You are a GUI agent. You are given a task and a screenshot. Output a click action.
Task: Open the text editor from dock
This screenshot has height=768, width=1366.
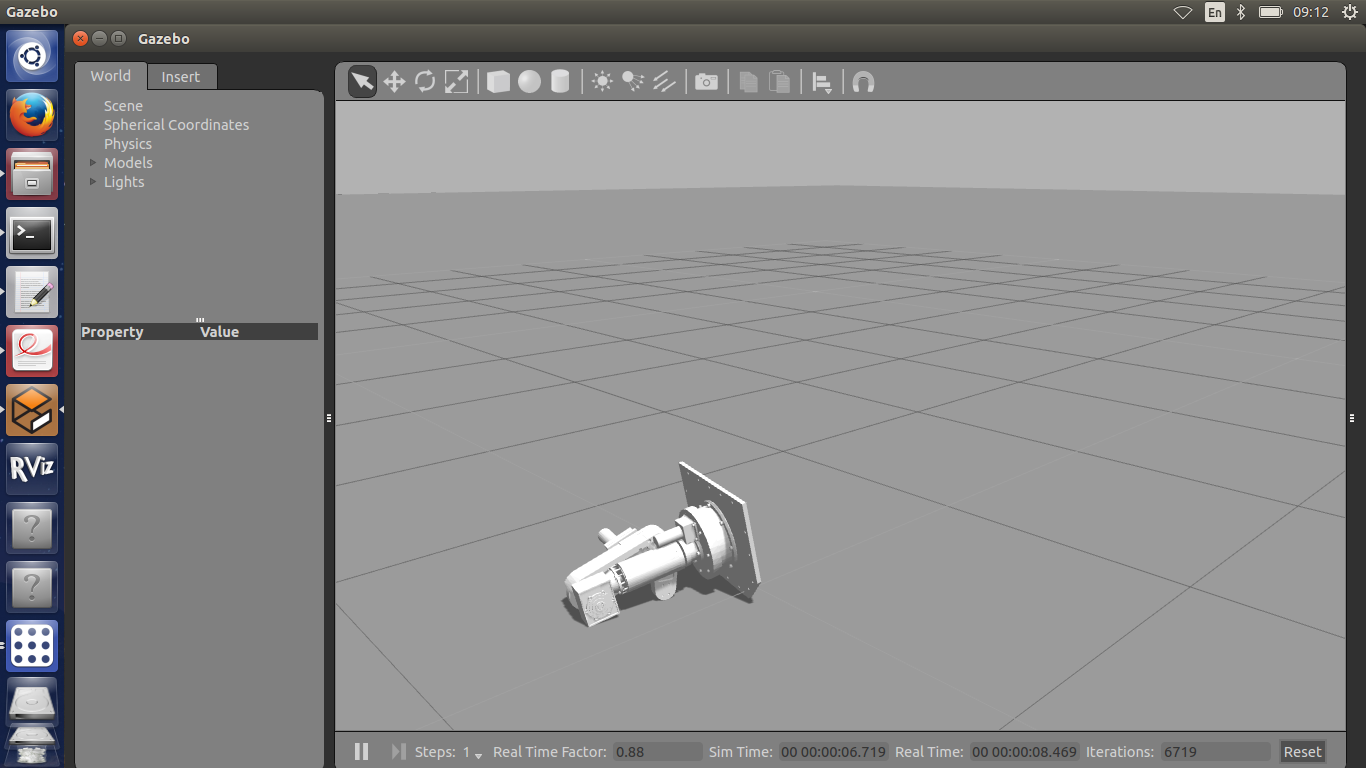[x=32, y=292]
